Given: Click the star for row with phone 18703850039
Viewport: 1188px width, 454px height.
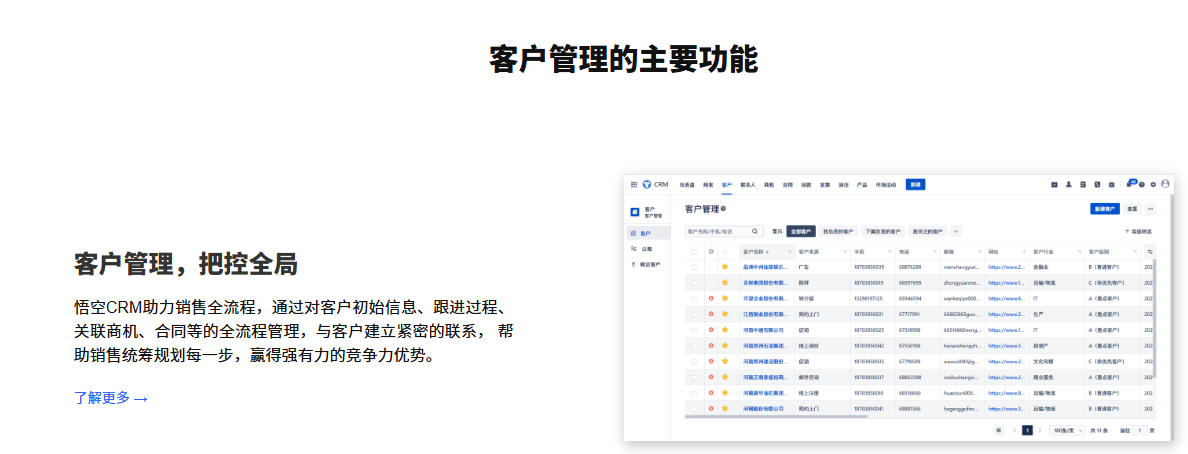Looking at the screenshot, I should [x=724, y=267].
